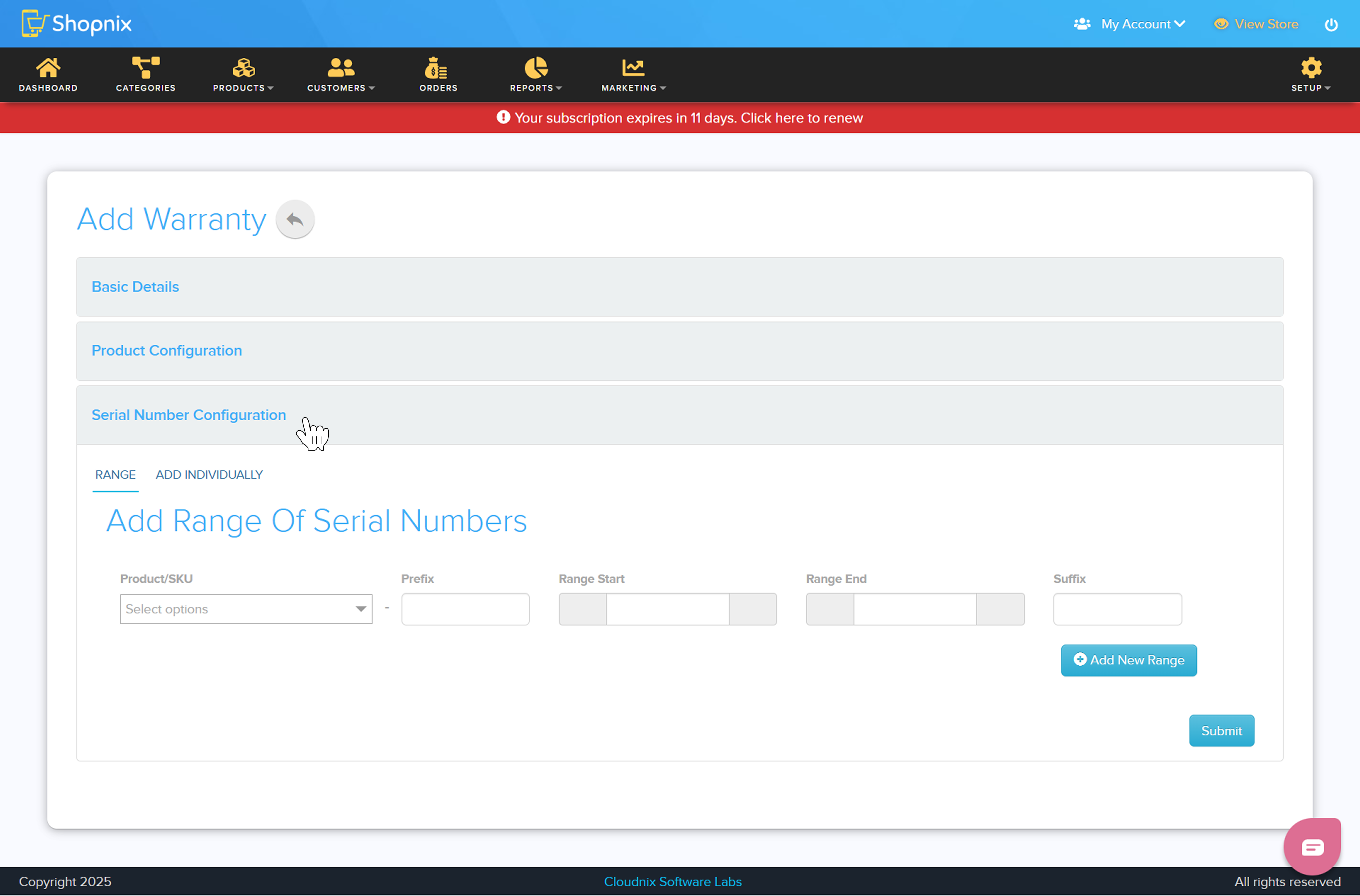This screenshot has width=1360, height=896.
Task: Click the subscription alert exclamation icon
Action: (x=503, y=117)
